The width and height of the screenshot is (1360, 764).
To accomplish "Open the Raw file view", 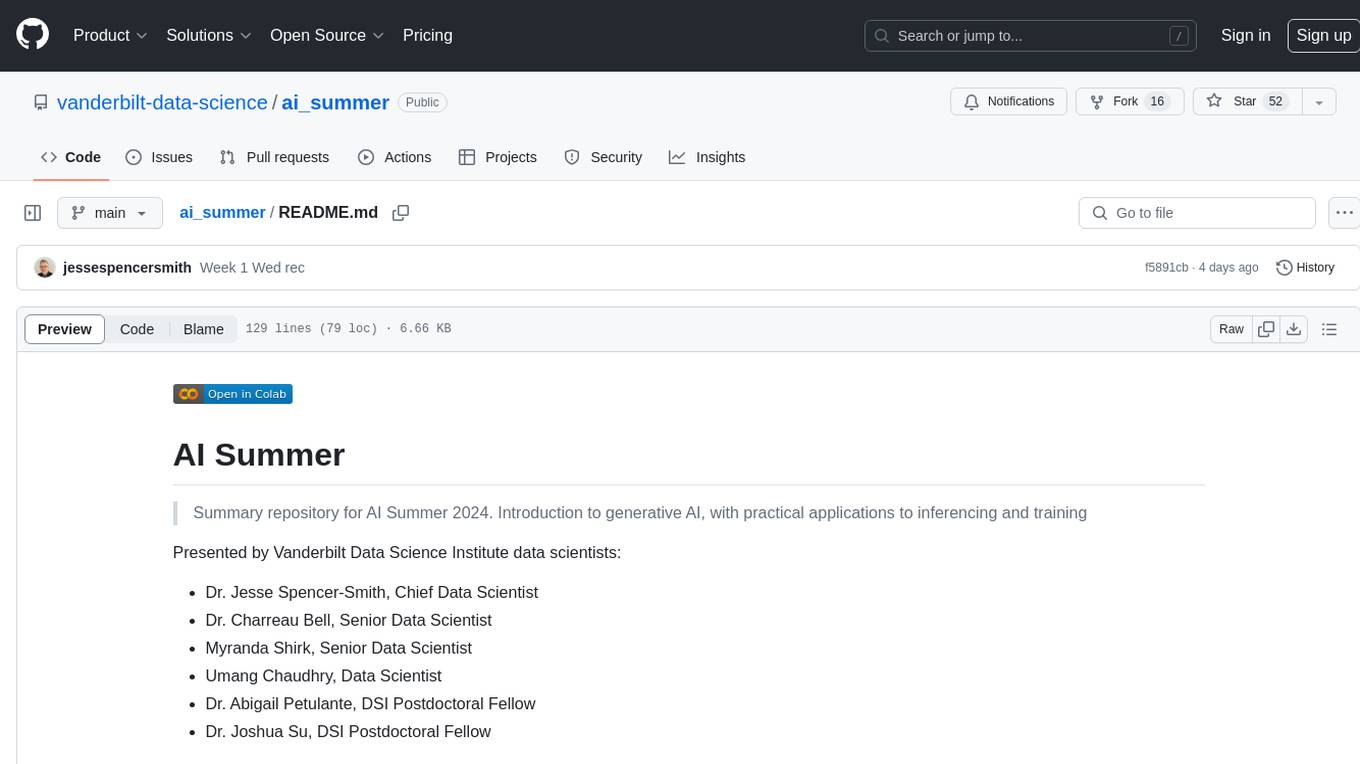I will pyautogui.click(x=1231, y=329).
